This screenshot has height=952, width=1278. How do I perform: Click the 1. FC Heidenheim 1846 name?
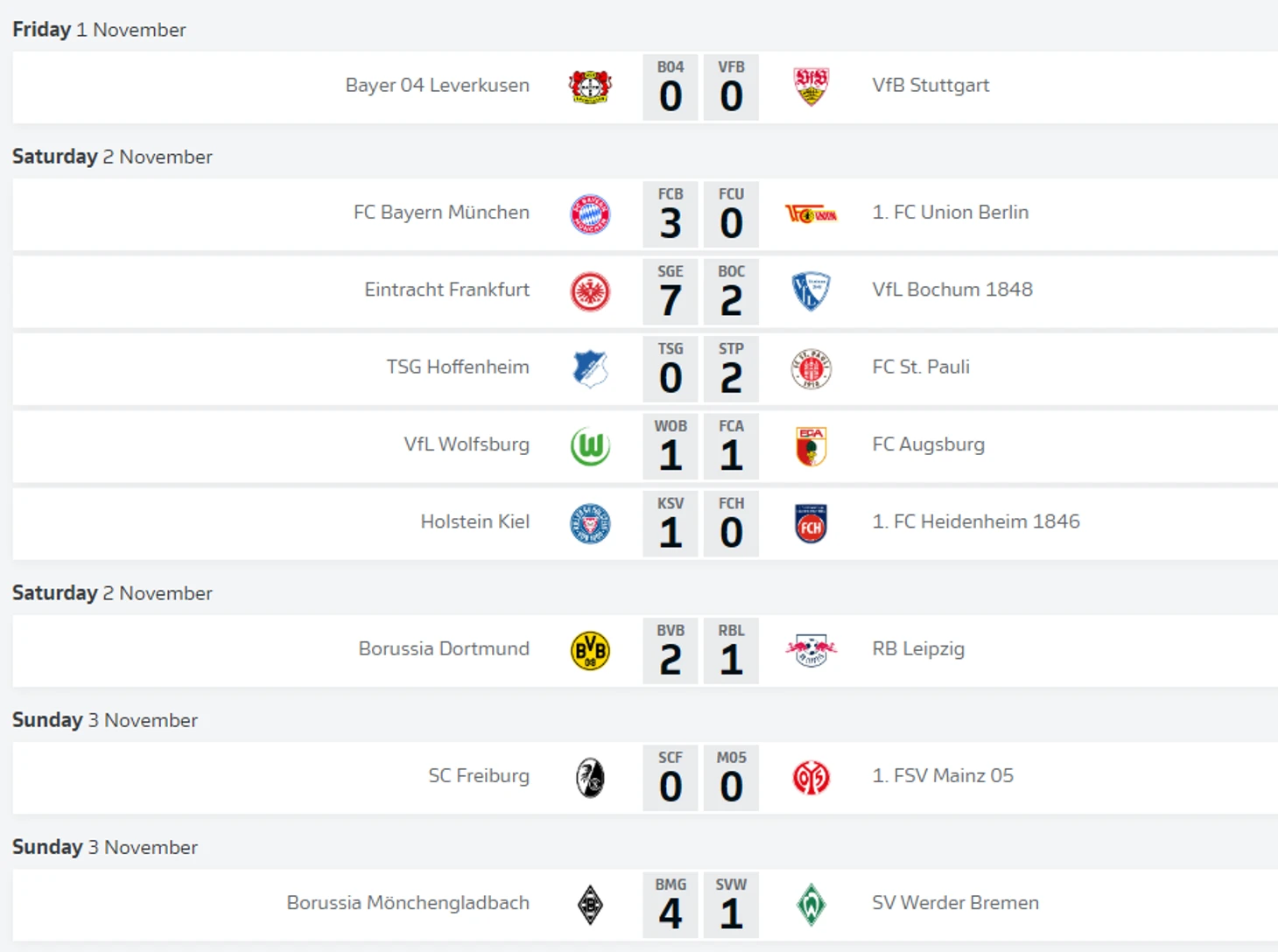pyautogui.click(x=976, y=521)
